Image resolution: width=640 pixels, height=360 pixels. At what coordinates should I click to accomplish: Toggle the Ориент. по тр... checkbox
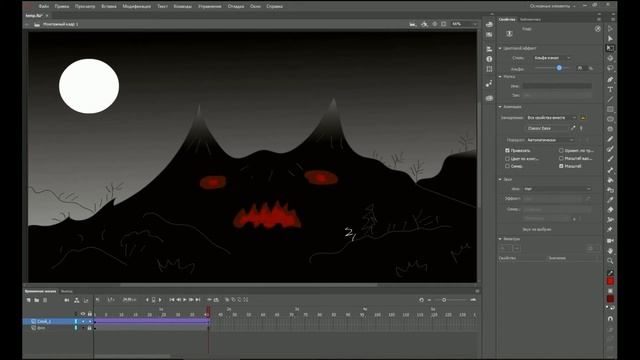561,151
